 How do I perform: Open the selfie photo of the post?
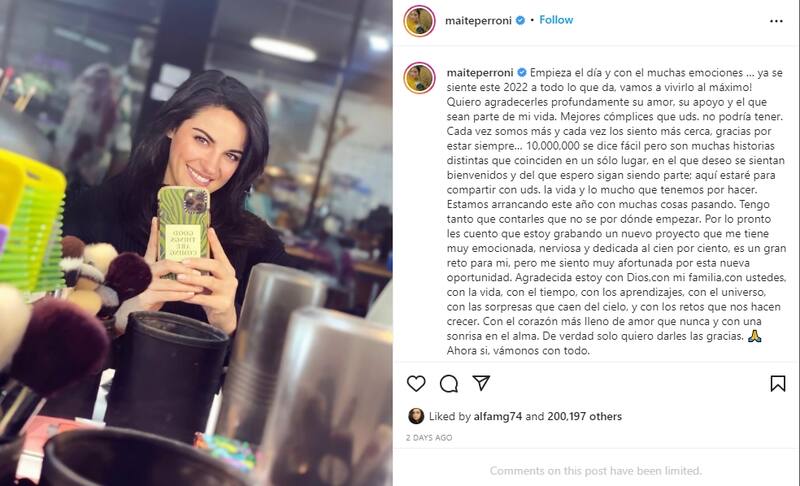pos(196,243)
